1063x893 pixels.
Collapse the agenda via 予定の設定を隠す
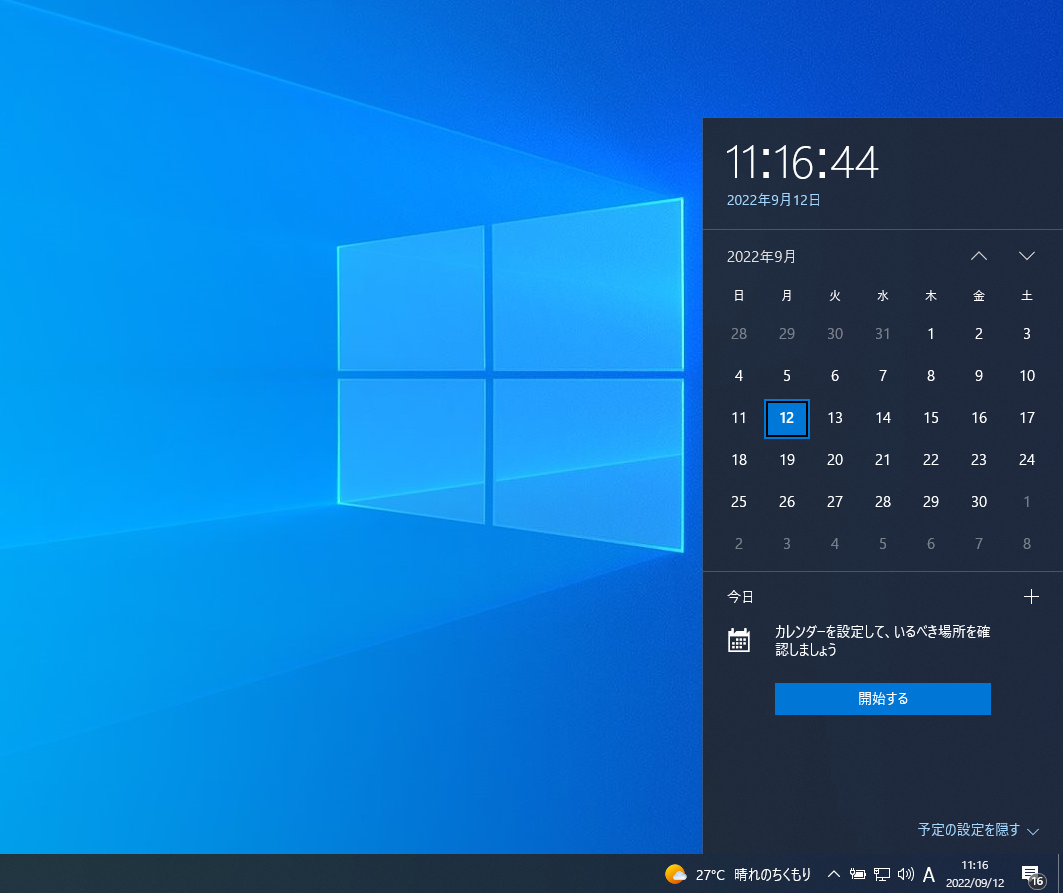(x=978, y=830)
